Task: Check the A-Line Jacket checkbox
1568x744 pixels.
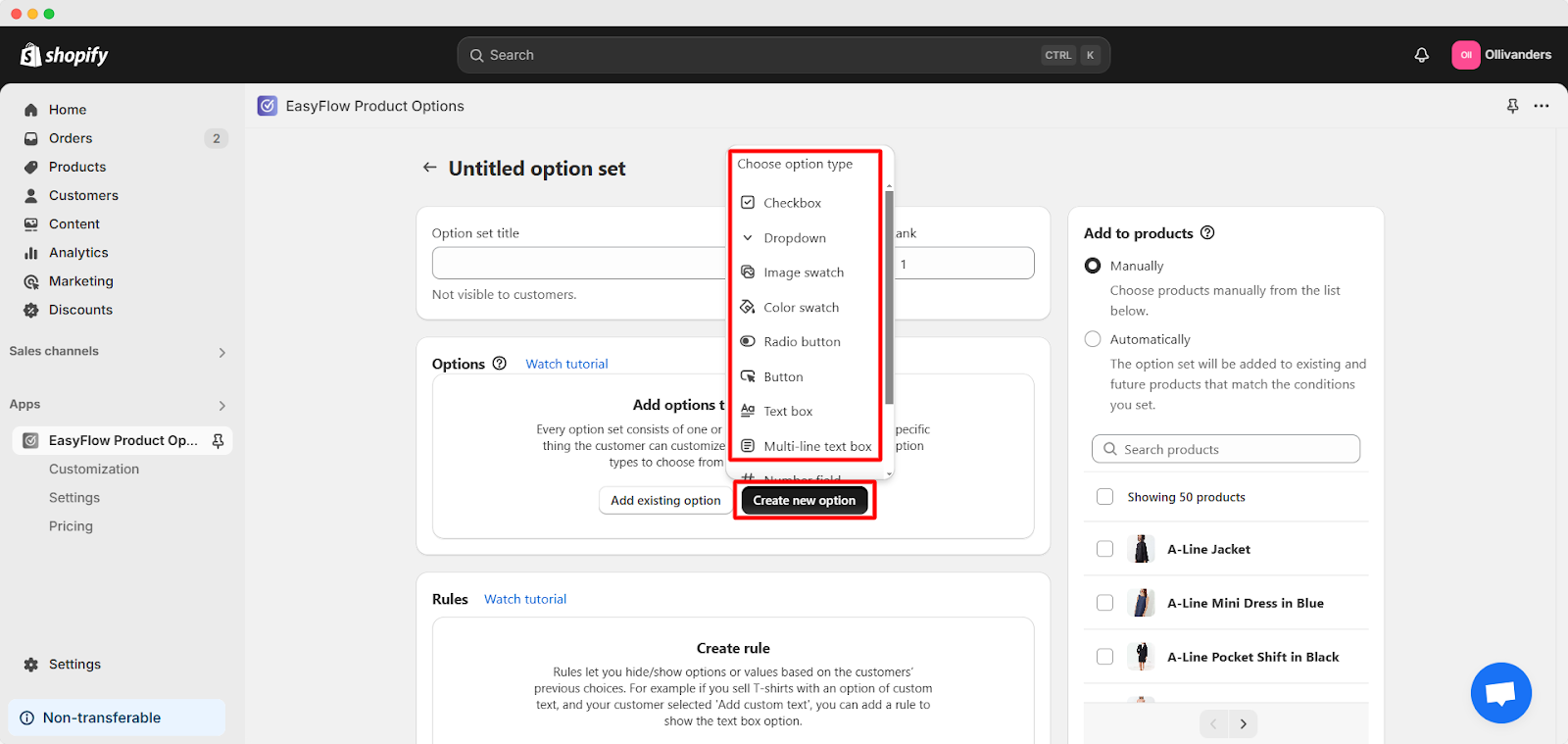Action: [x=1104, y=549]
